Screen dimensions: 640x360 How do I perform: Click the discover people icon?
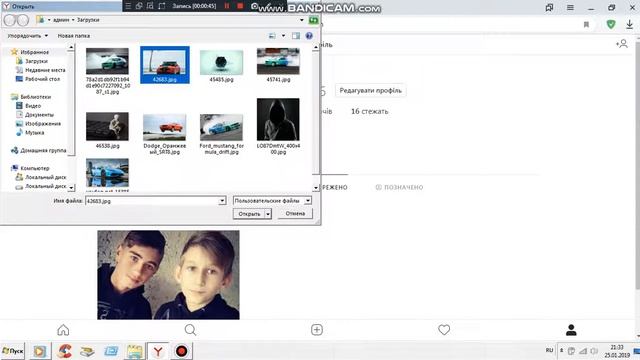622,44
